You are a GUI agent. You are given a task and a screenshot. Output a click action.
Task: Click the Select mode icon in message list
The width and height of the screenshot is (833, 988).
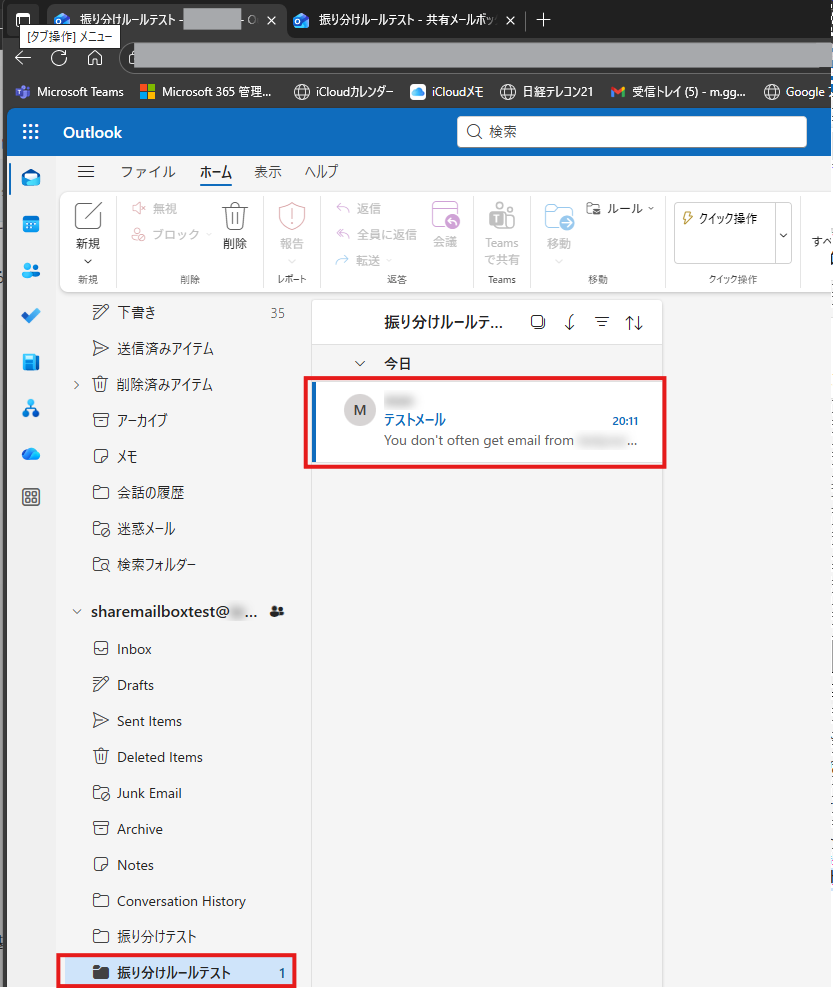coord(537,322)
